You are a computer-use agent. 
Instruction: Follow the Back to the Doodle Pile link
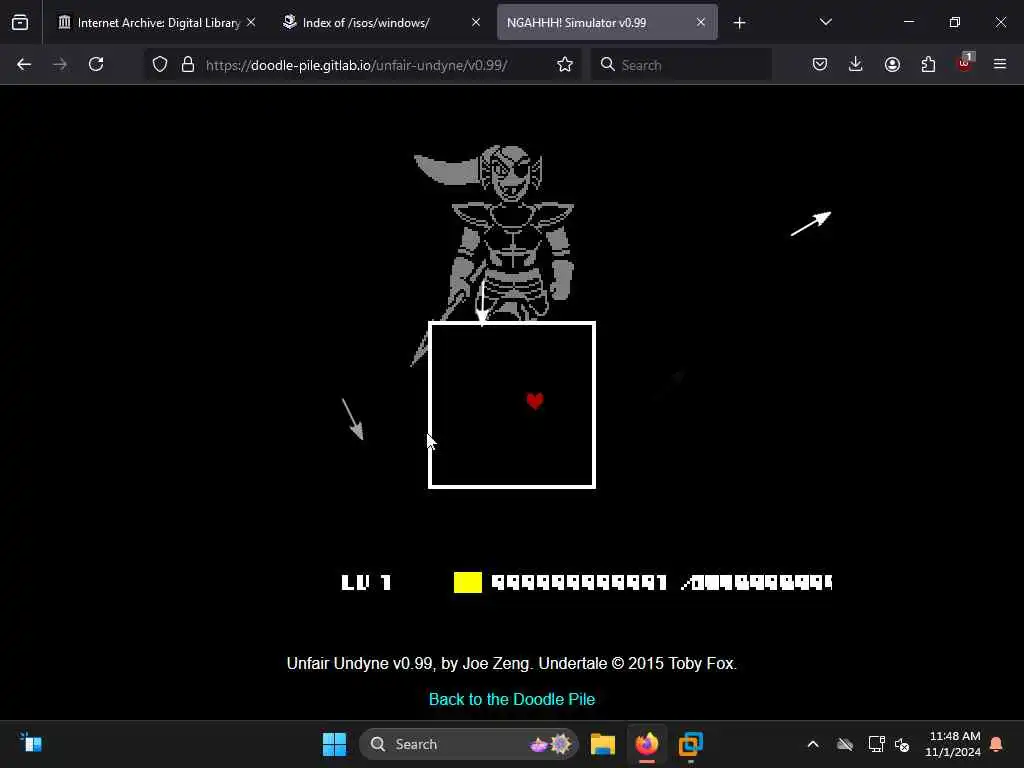512,699
